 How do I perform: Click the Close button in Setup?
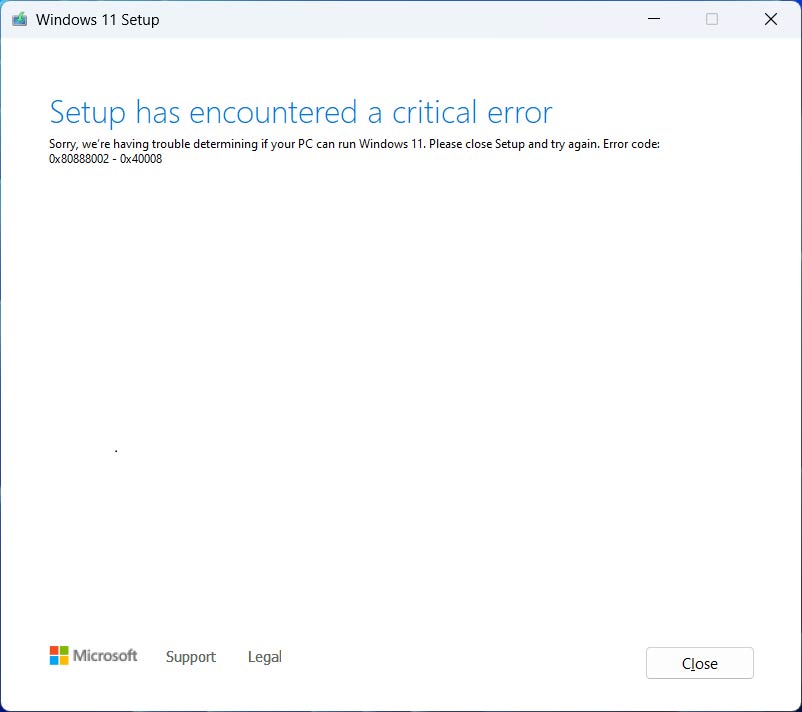699,663
